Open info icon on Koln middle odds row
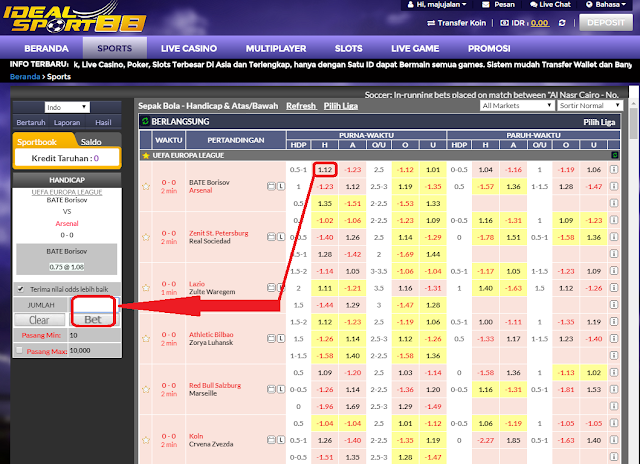This screenshot has width=640, height=464. pyautogui.click(x=614, y=440)
